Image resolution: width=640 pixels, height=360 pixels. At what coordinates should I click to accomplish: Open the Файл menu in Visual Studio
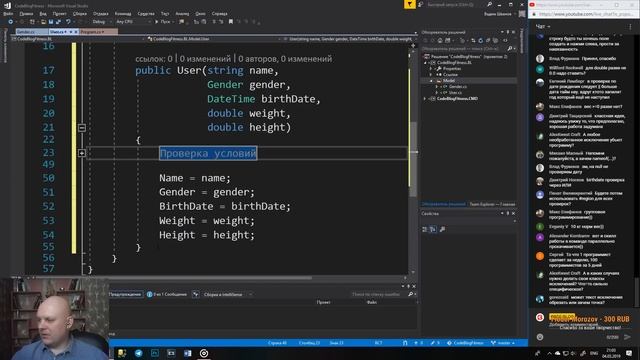coord(8,14)
